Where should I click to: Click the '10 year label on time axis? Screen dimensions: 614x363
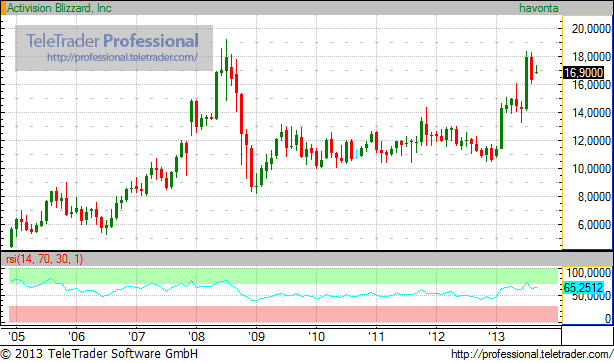(316, 336)
